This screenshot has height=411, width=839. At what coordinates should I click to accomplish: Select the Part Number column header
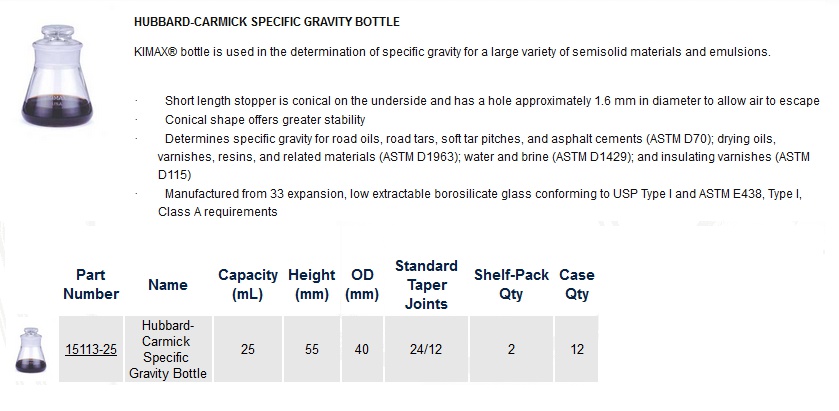click(x=91, y=284)
